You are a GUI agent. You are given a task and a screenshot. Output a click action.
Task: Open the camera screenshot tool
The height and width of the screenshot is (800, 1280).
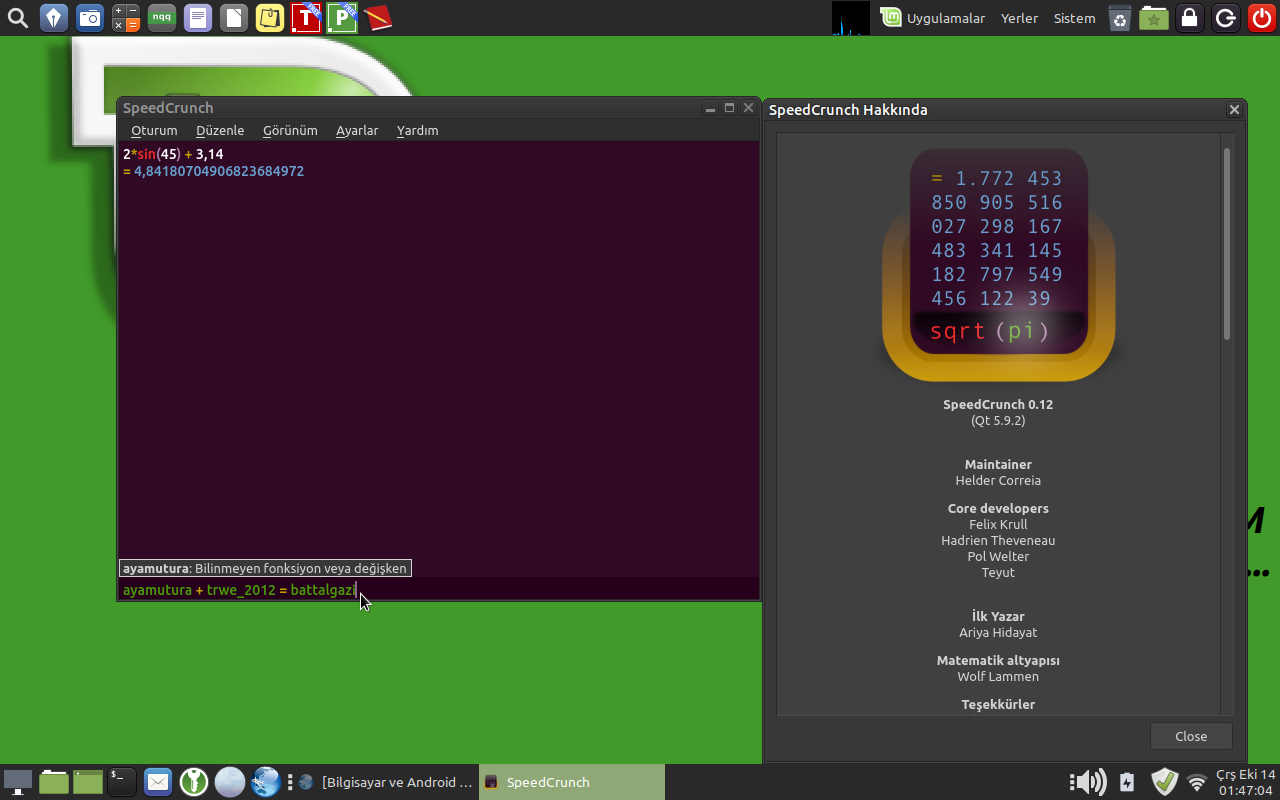point(90,18)
